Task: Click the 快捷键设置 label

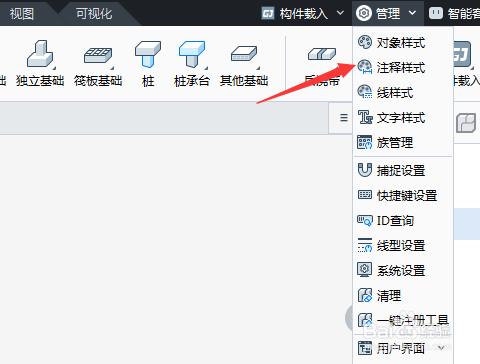Action: (407, 195)
